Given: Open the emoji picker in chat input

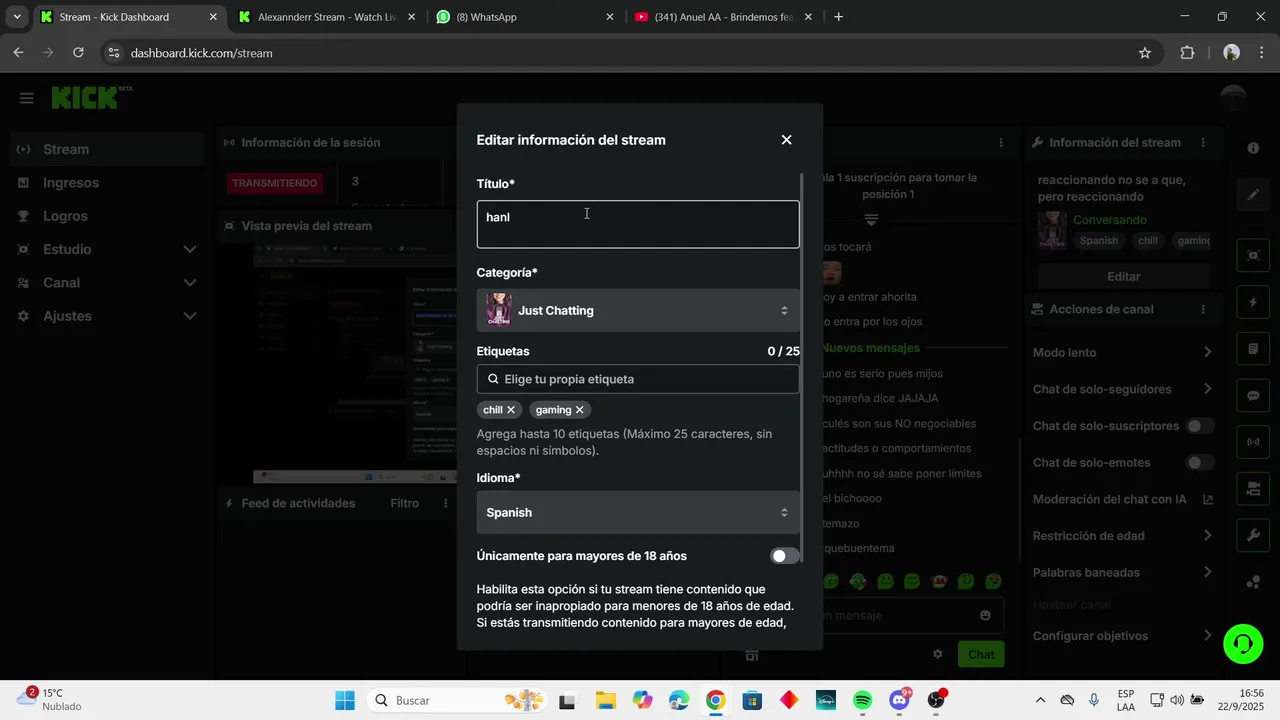Looking at the screenshot, I should point(985,615).
